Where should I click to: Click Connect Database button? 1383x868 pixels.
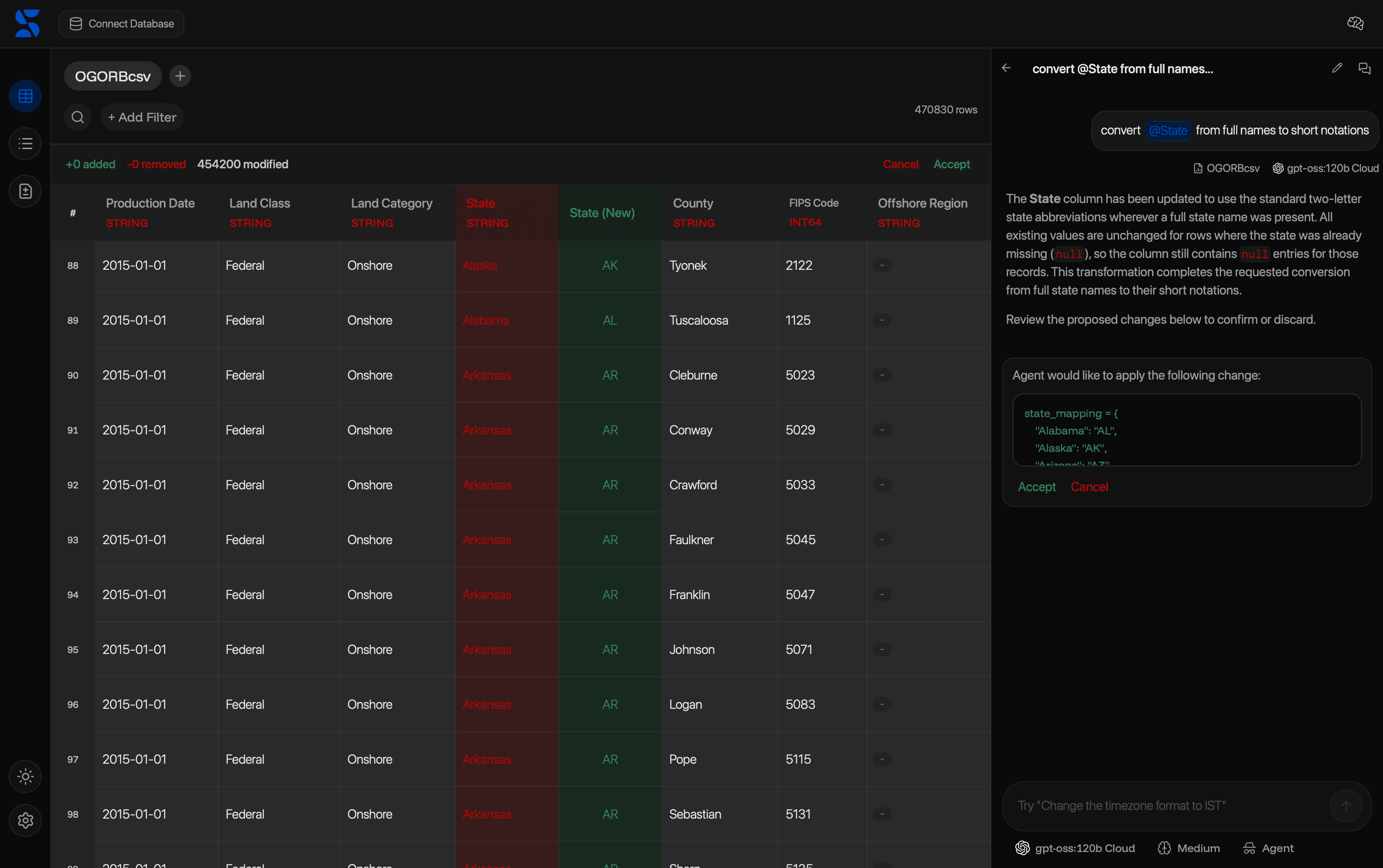(121, 23)
